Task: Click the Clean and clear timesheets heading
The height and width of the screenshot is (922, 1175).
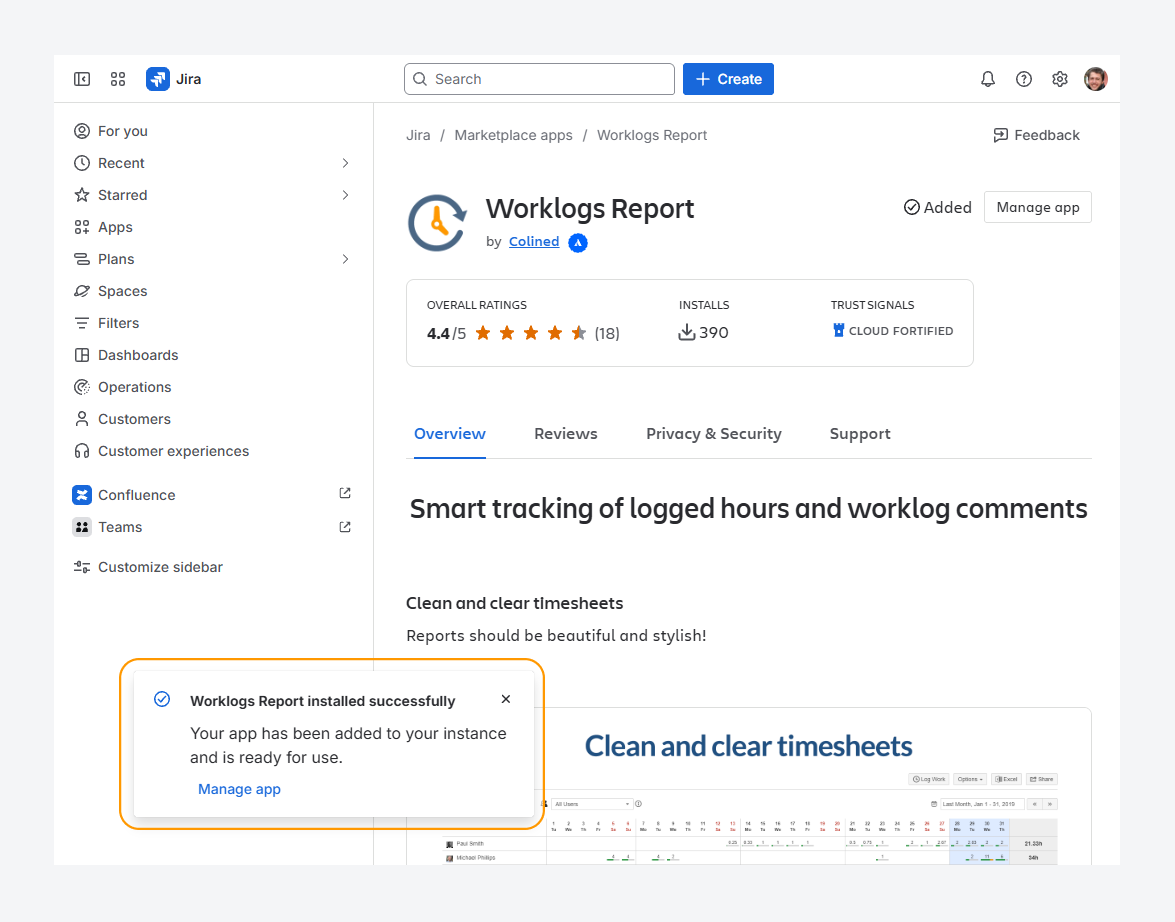Action: tap(514, 603)
